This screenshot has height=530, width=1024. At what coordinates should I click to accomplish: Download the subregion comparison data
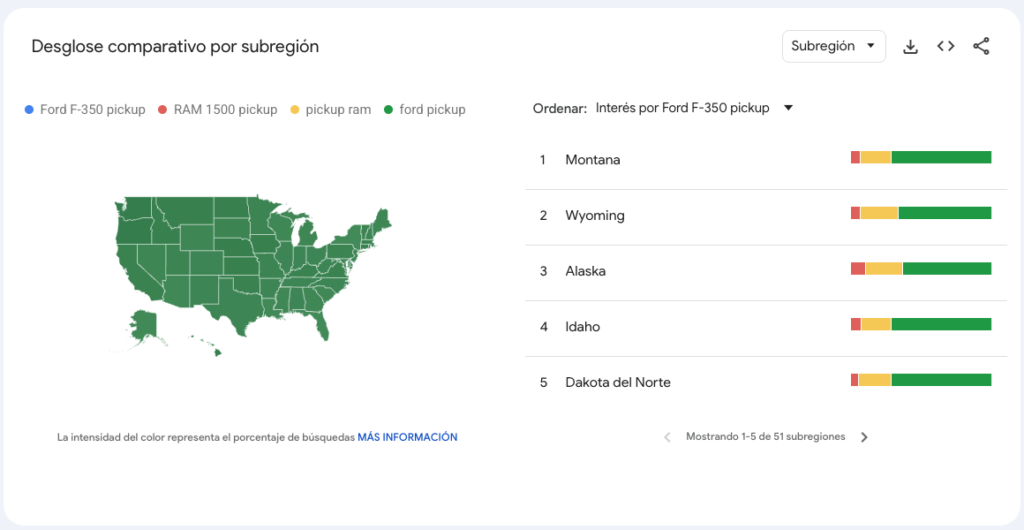click(910, 47)
